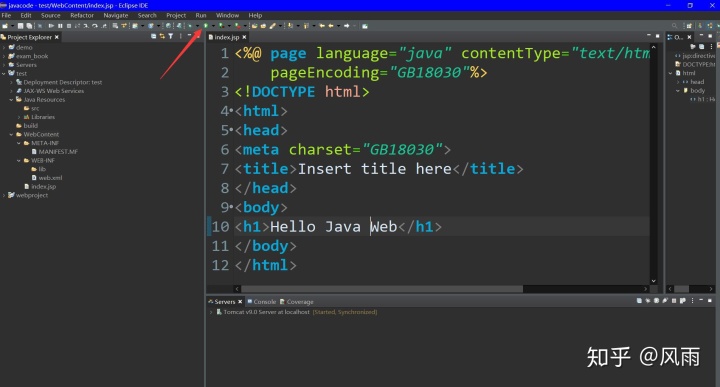Click the Outline horizontal scrollbar
This screenshot has height=387, width=720.
(681, 289)
